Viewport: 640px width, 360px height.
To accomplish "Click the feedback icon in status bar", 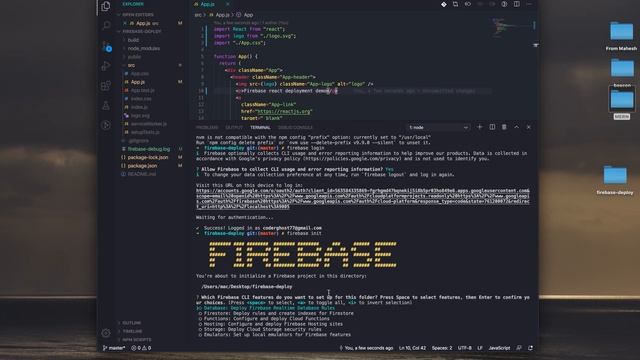I will [x=519, y=348].
